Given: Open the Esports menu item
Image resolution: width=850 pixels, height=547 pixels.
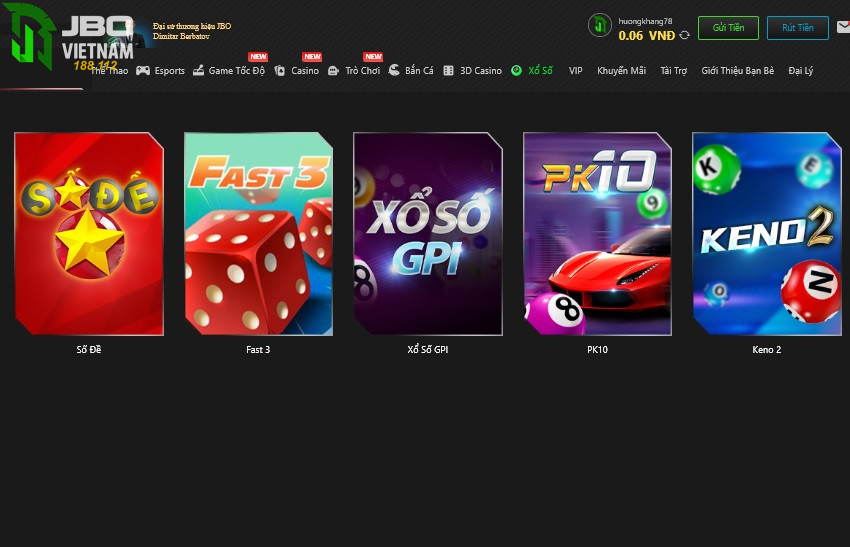Looking at the screenshot, I should coord(170,70).
